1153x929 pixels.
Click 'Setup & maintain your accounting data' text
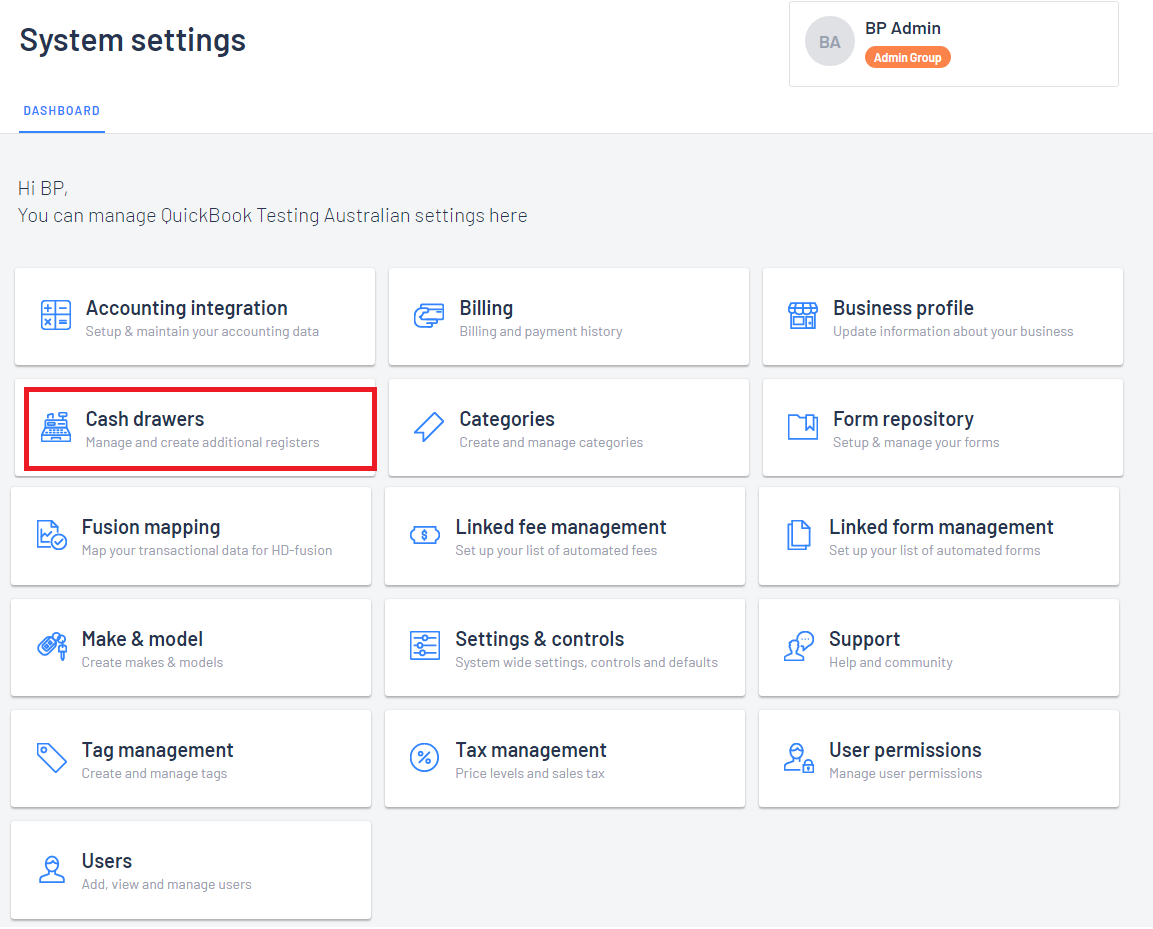tap(202, 332)
